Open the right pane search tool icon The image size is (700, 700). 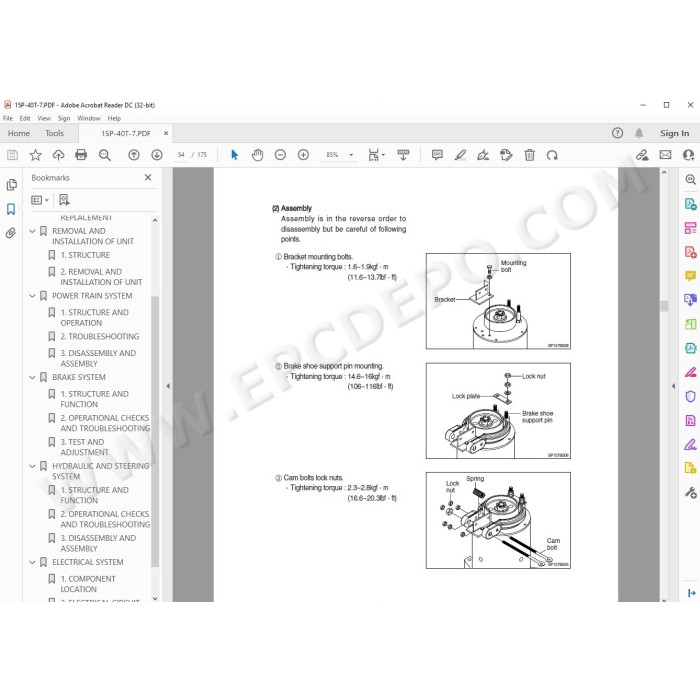click(x=690, y=179)
